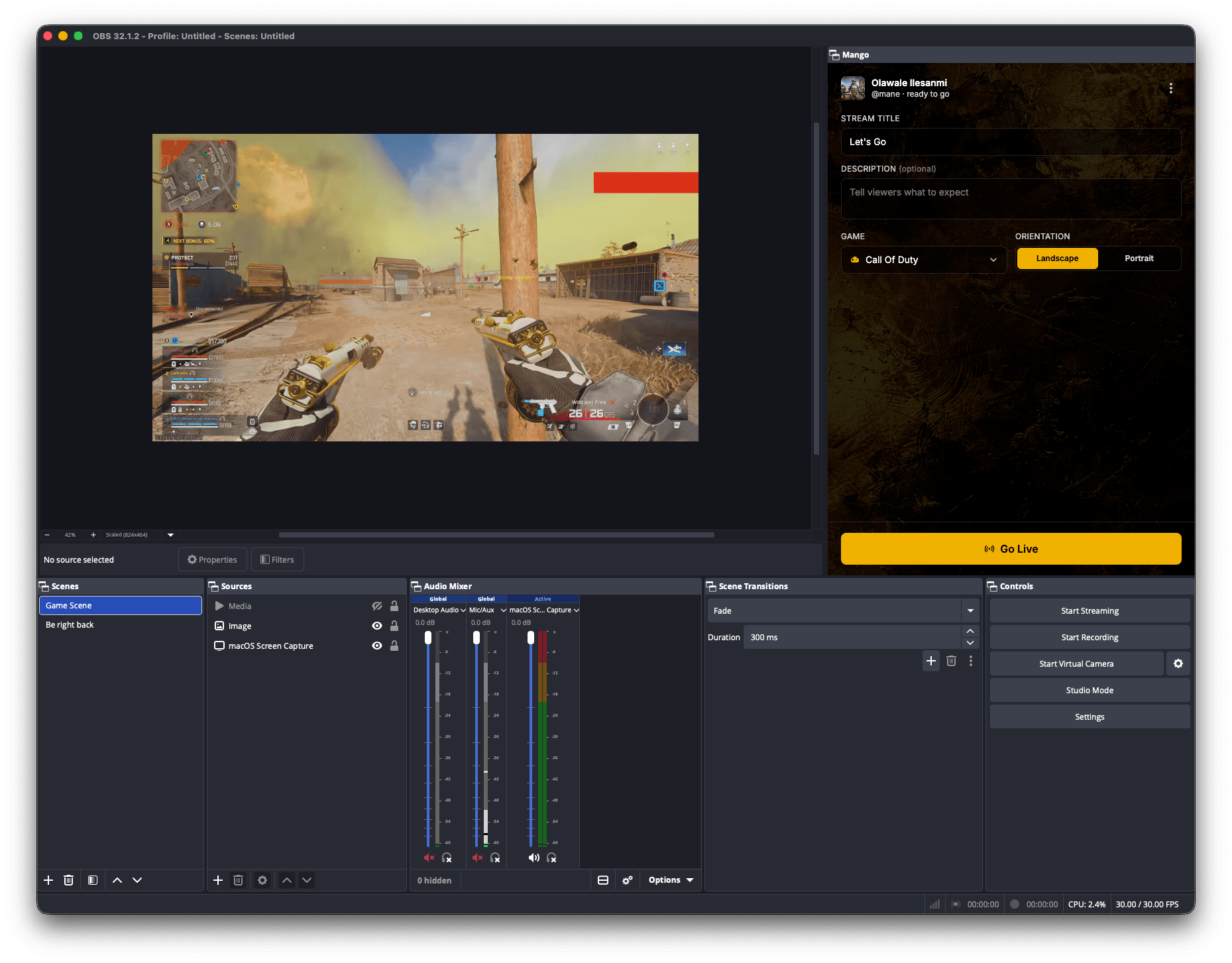Remove the selected scene with the trash icon
The width and height of the screenshot is (1232, 963).
pyautogui.click(x=68, y=880)
